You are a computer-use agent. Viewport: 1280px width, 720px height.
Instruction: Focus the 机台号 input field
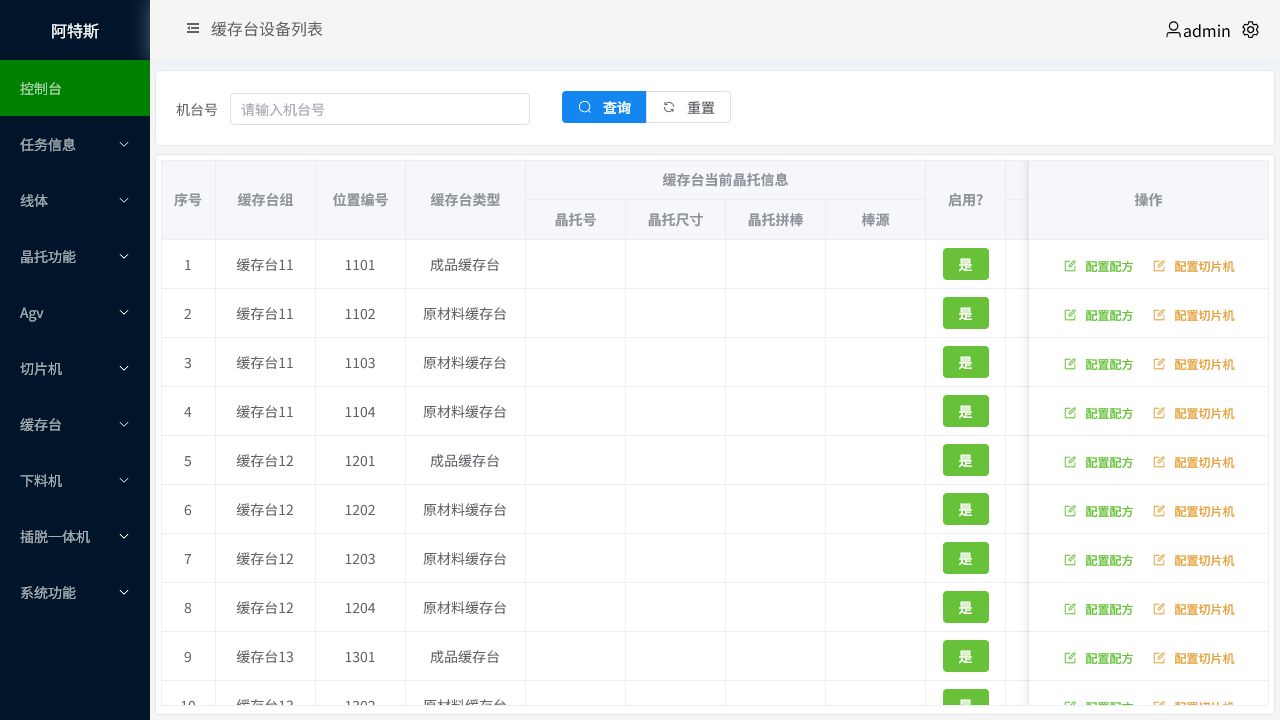coord(380,109)
